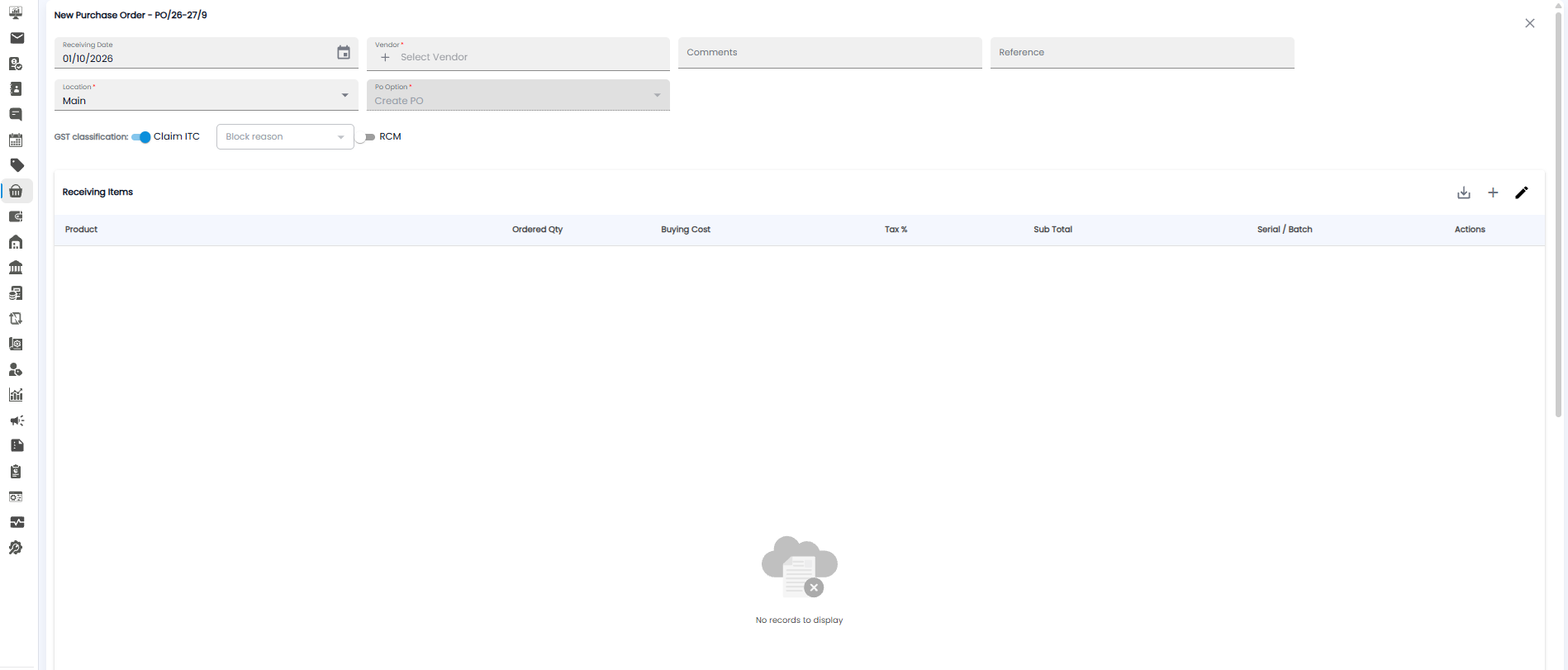
Task: Open the Po Option dropdown
Action: tap(518, 95)
